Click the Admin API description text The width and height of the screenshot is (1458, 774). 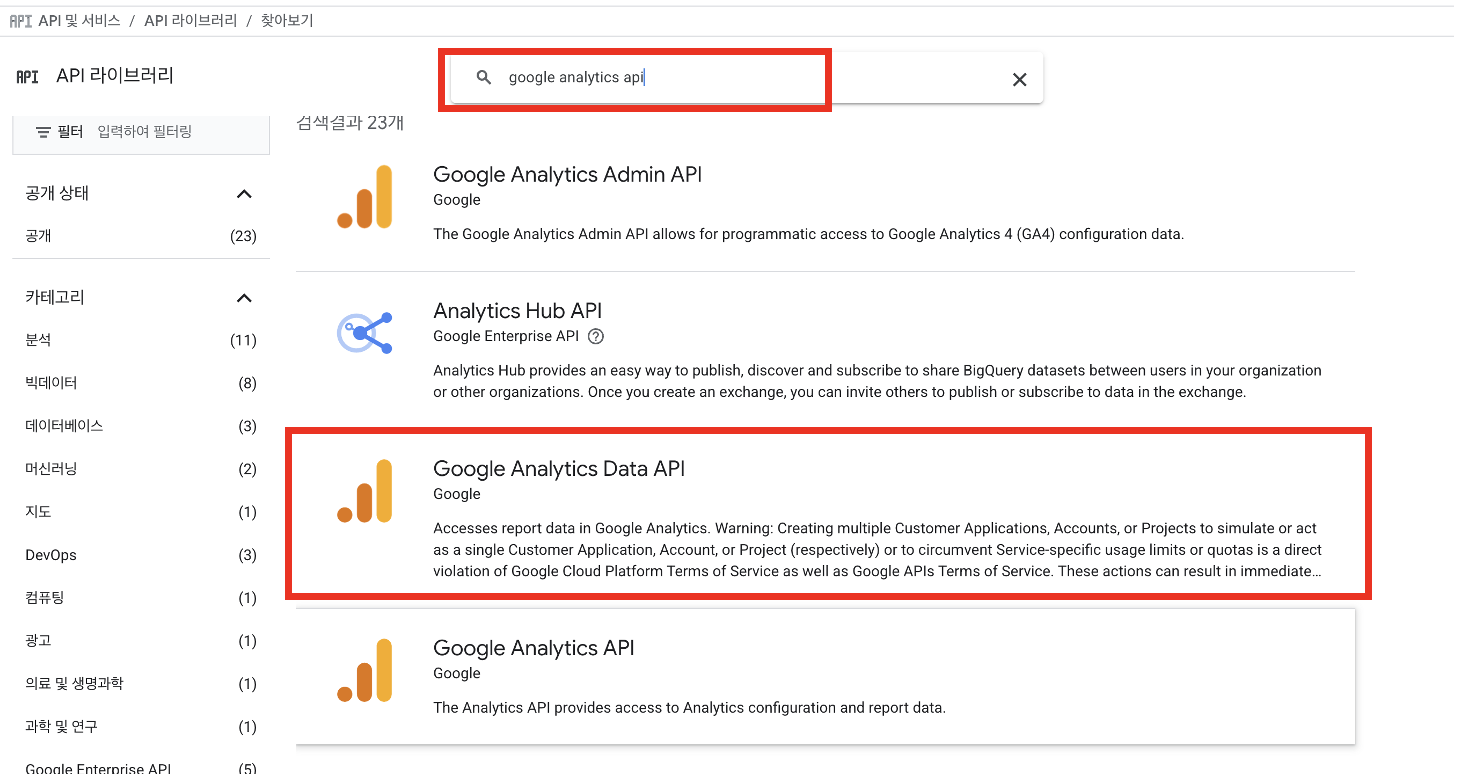(x=808, y=234)
